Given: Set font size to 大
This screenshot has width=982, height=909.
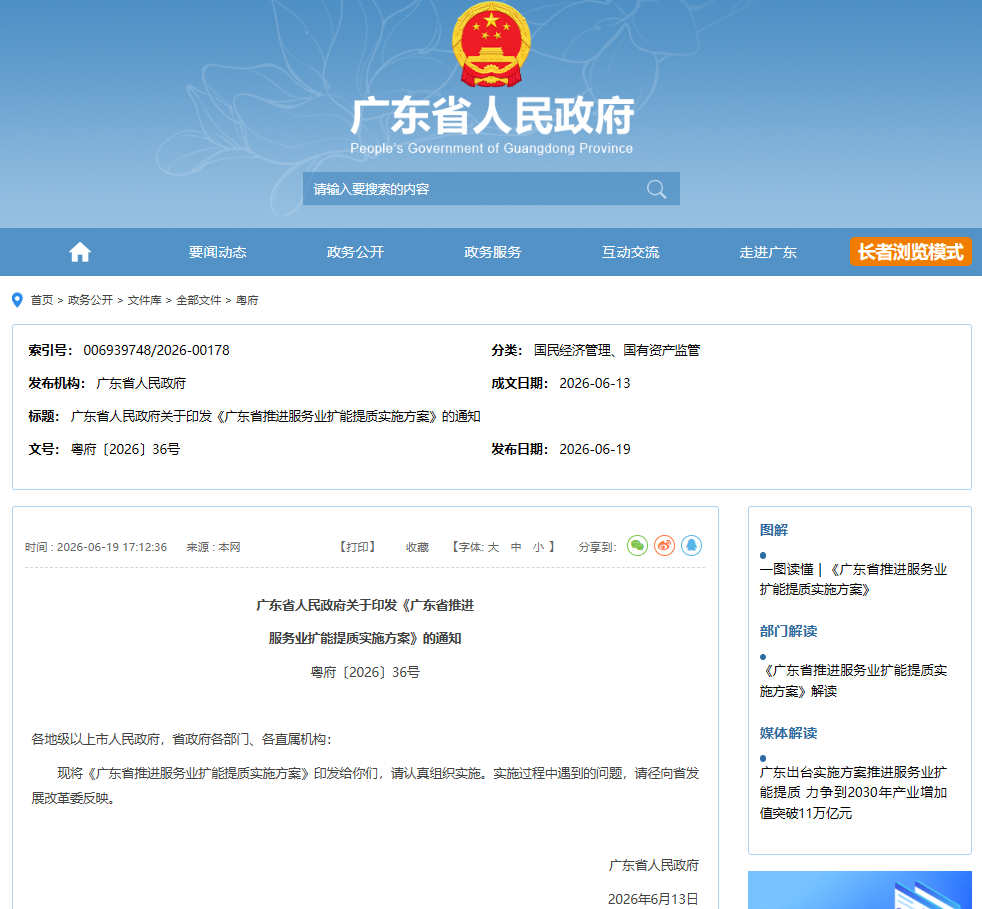Looking at the screenshot, I should [x=494, y=547].
